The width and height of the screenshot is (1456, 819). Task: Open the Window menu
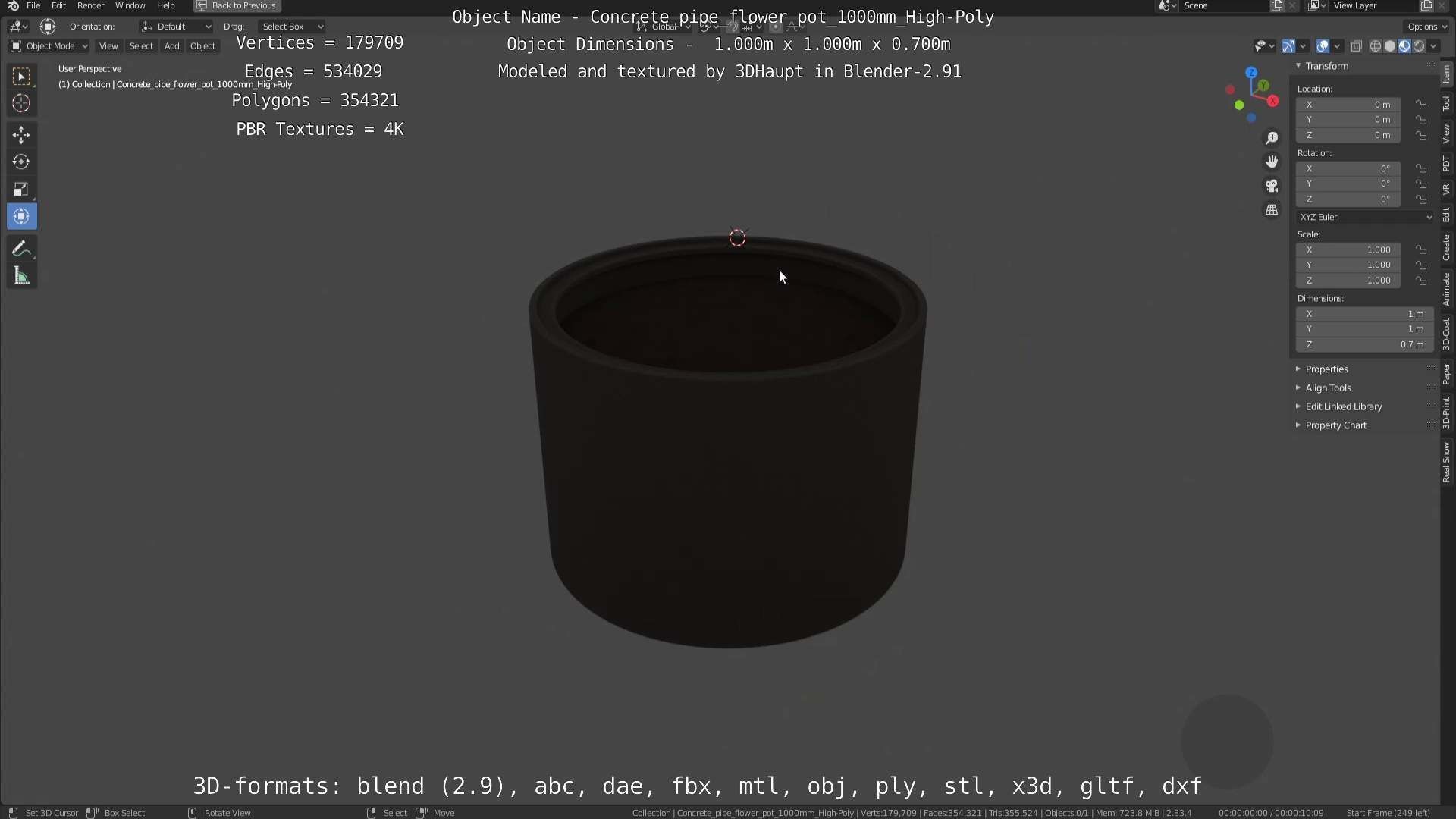pos(130,6)
